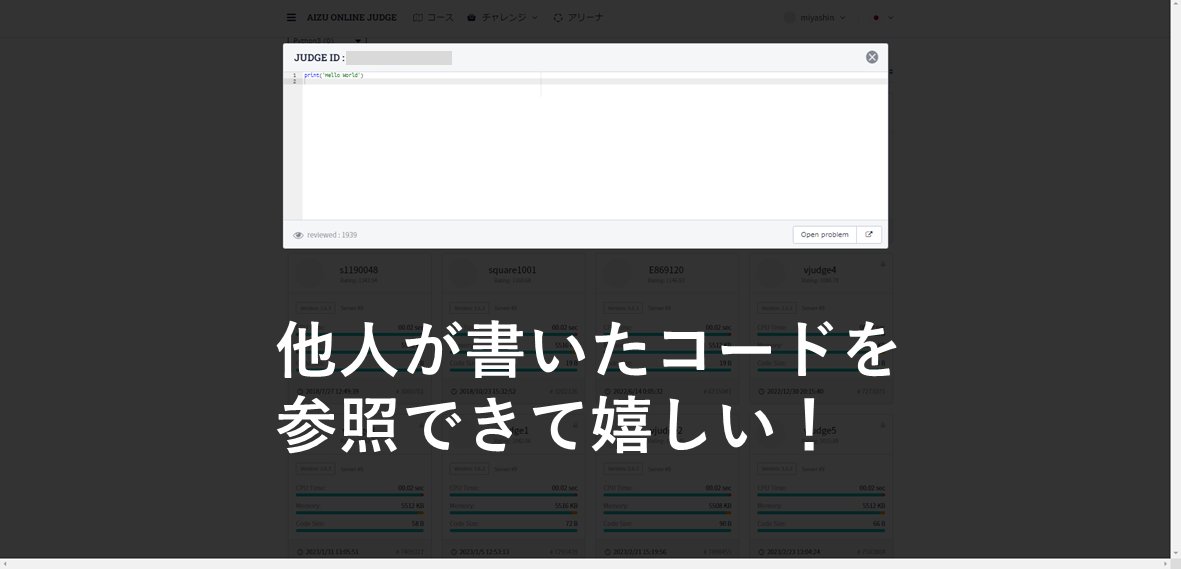Screen dimensions: 1181x569
Task: Open user s1190048 profile
Action: point(359,270)
